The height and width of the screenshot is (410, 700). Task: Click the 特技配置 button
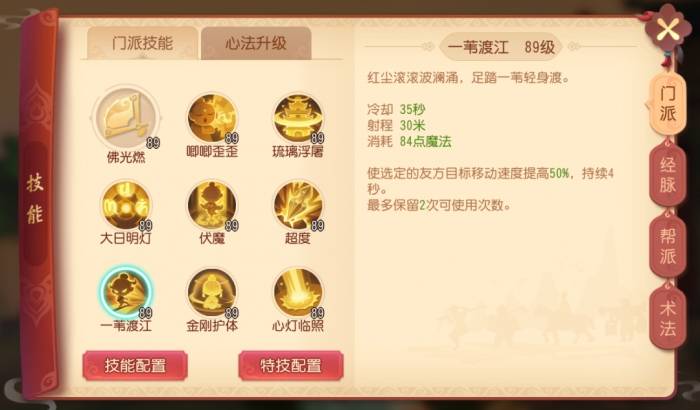tap(291, 366)
